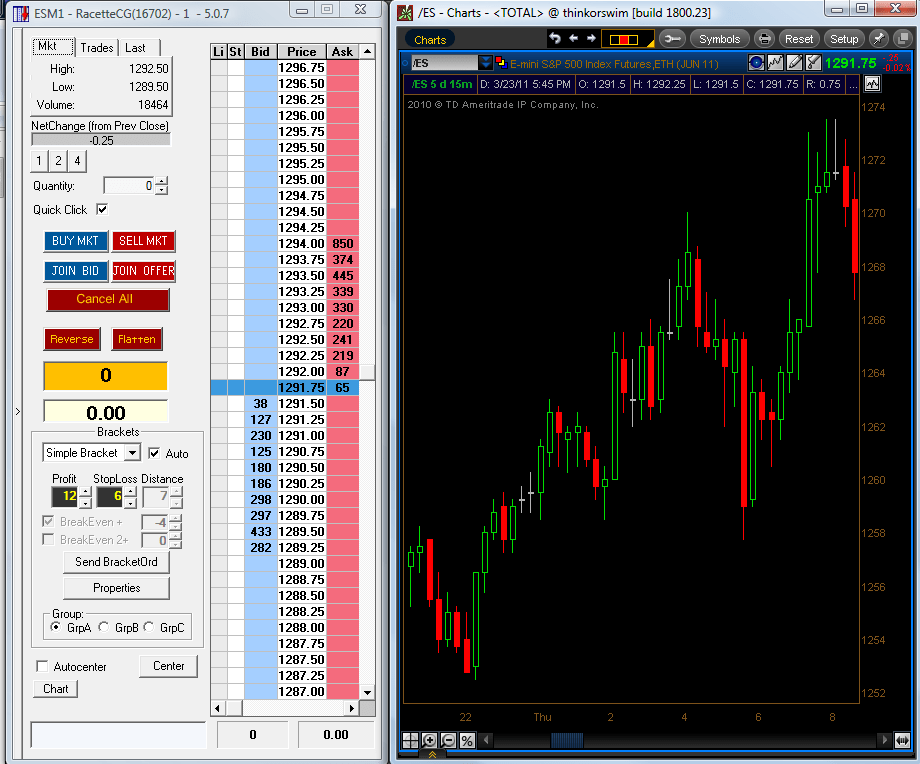Click the percent scale icon below the chart
This screenshot has width=920, height=764.
[466, 740]
